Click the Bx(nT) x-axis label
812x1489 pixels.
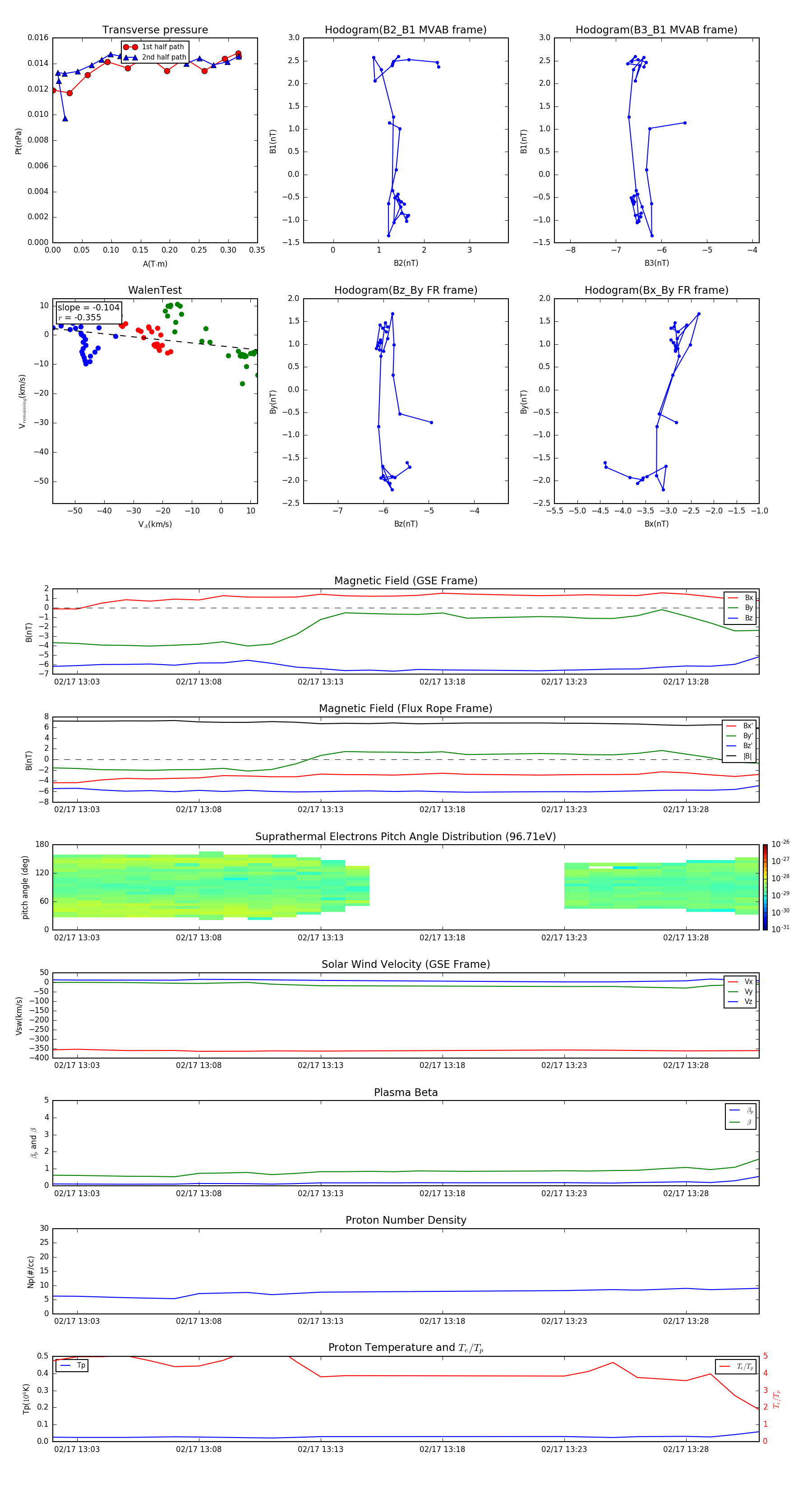point(656,524)
